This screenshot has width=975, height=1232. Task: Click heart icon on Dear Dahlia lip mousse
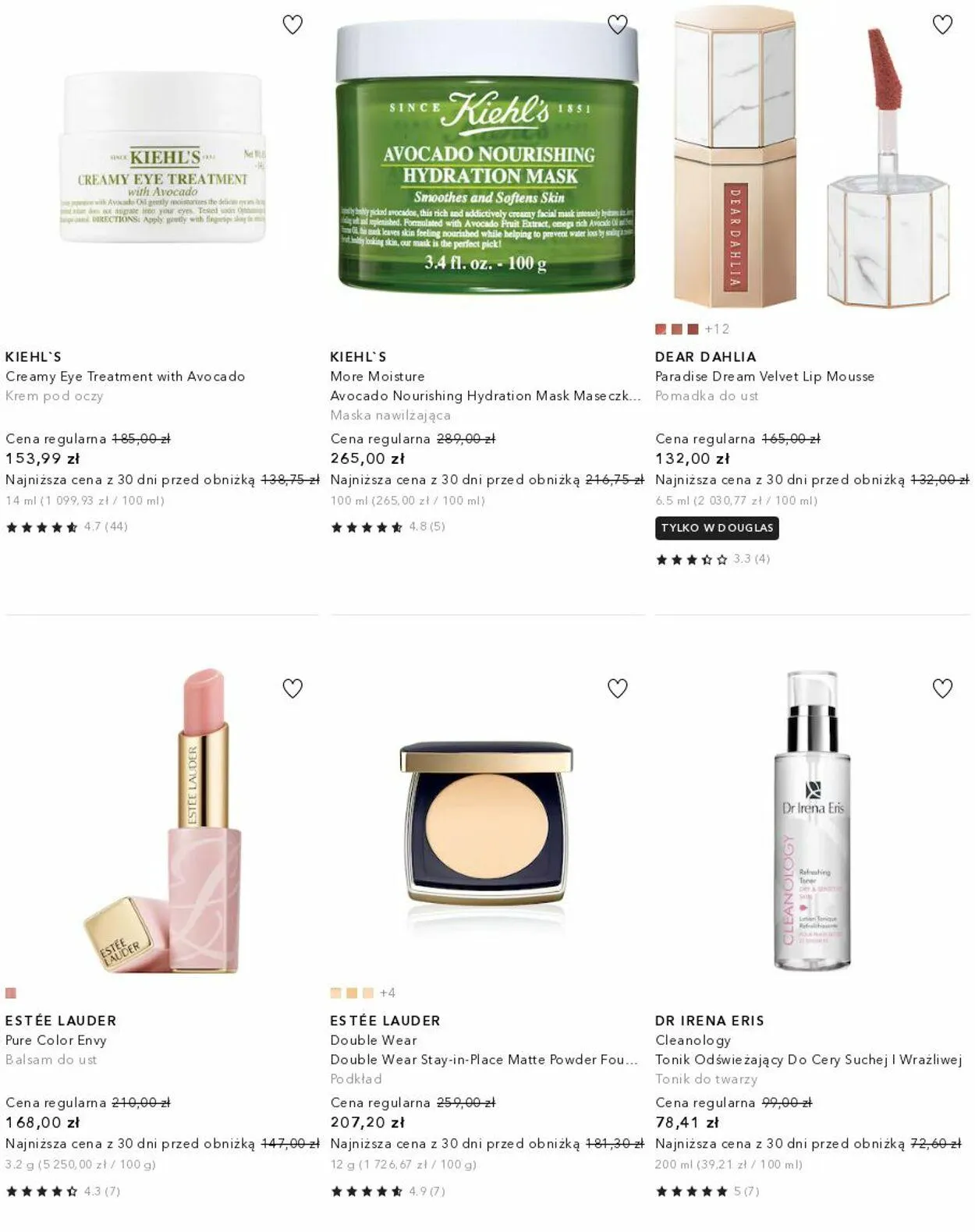943,25
